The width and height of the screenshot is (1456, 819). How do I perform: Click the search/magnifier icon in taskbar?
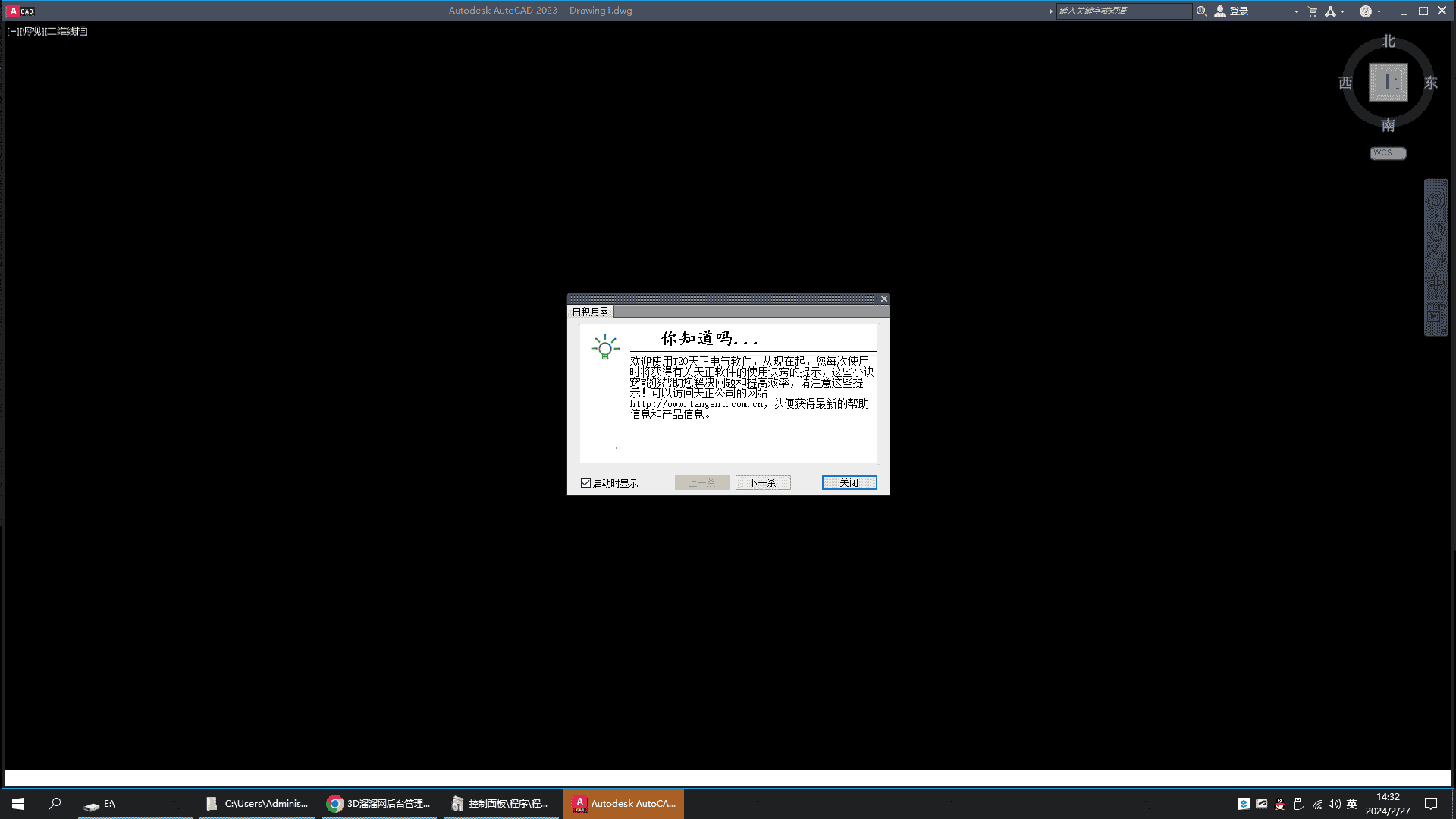(56, 803)
